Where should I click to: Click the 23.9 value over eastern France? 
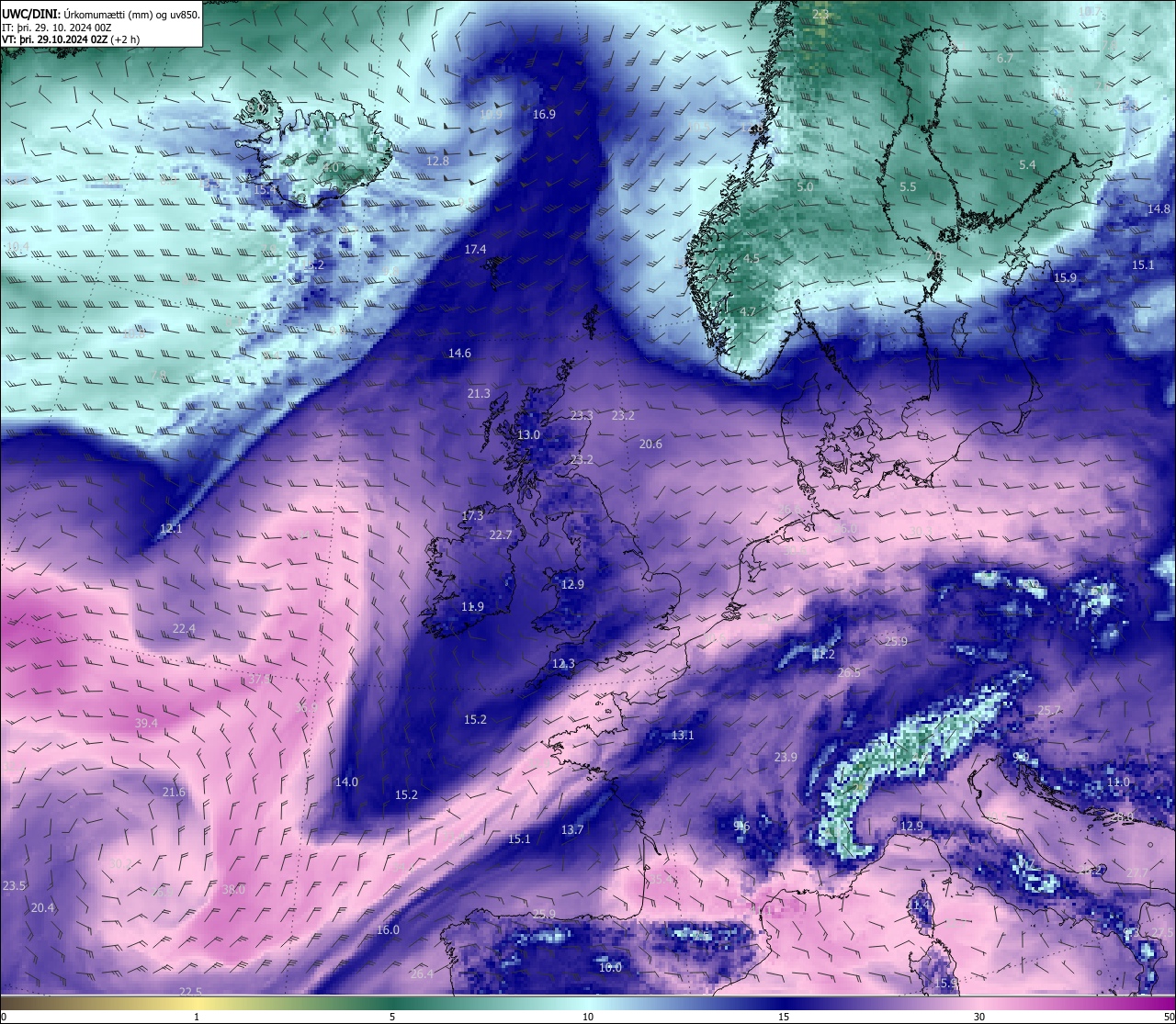tap(786, 757)
